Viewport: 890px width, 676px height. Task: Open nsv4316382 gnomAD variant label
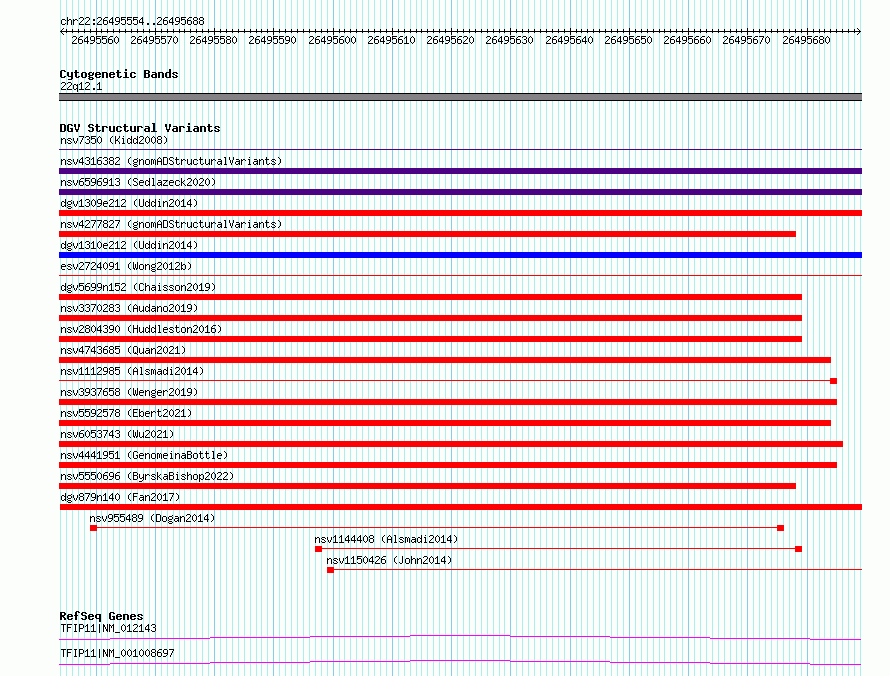(x=171, y=161)
